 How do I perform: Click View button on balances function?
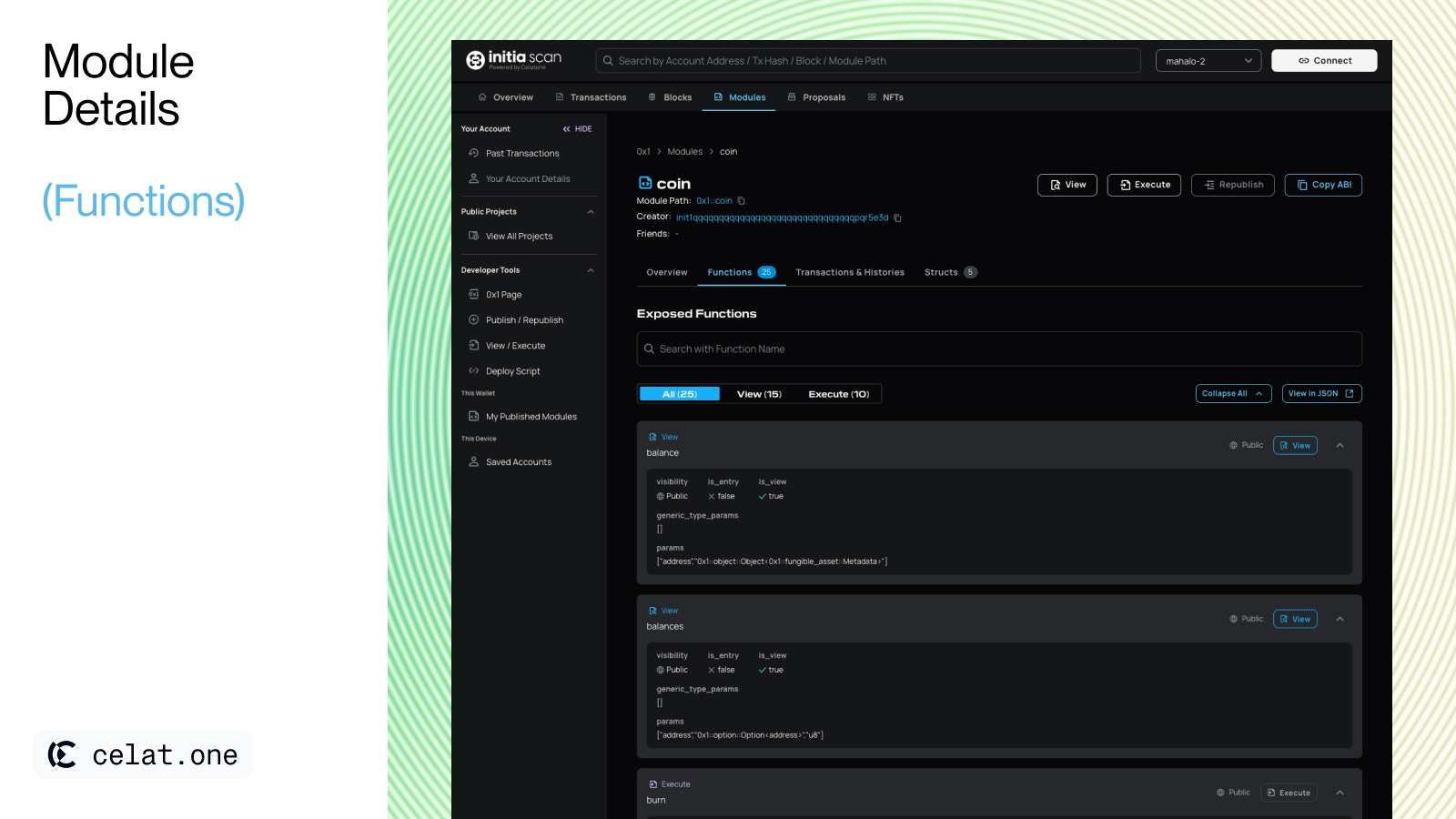point(1295,619)
